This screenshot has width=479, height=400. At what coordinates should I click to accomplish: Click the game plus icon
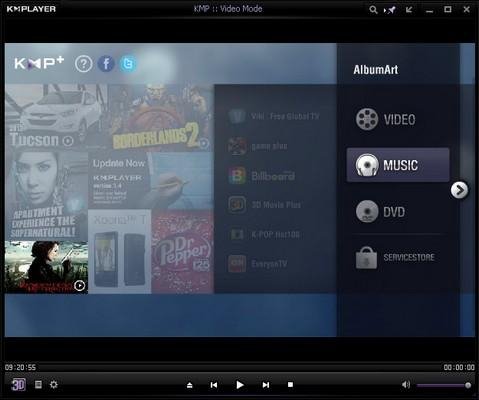(x=237, y=146)
